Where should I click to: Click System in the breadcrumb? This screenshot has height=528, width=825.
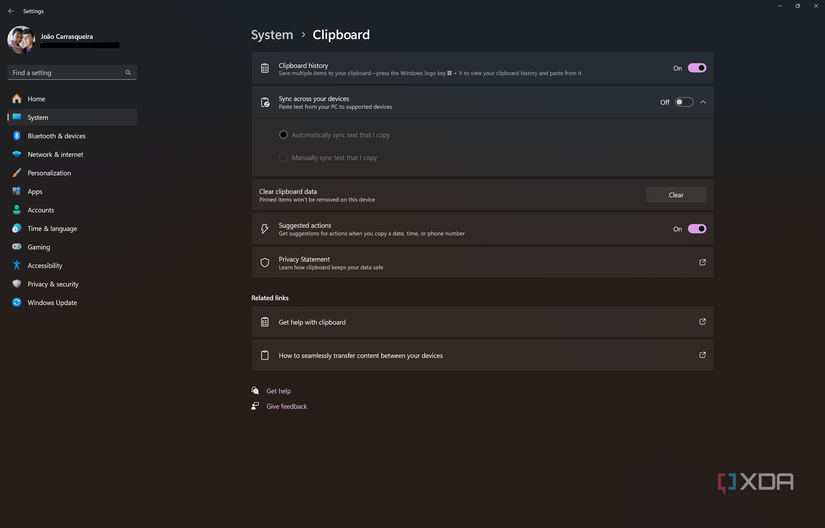(271, 35)
